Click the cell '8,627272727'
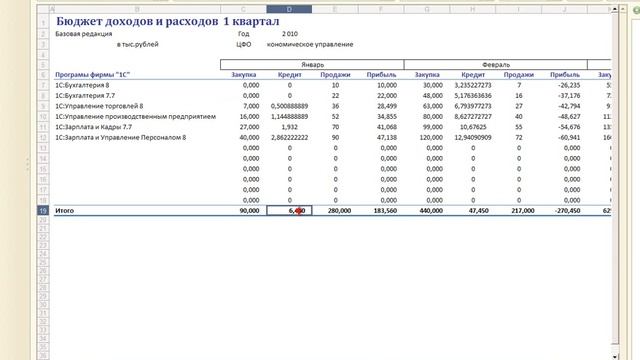Screen dimensions: 640x360 coord(473,116)
